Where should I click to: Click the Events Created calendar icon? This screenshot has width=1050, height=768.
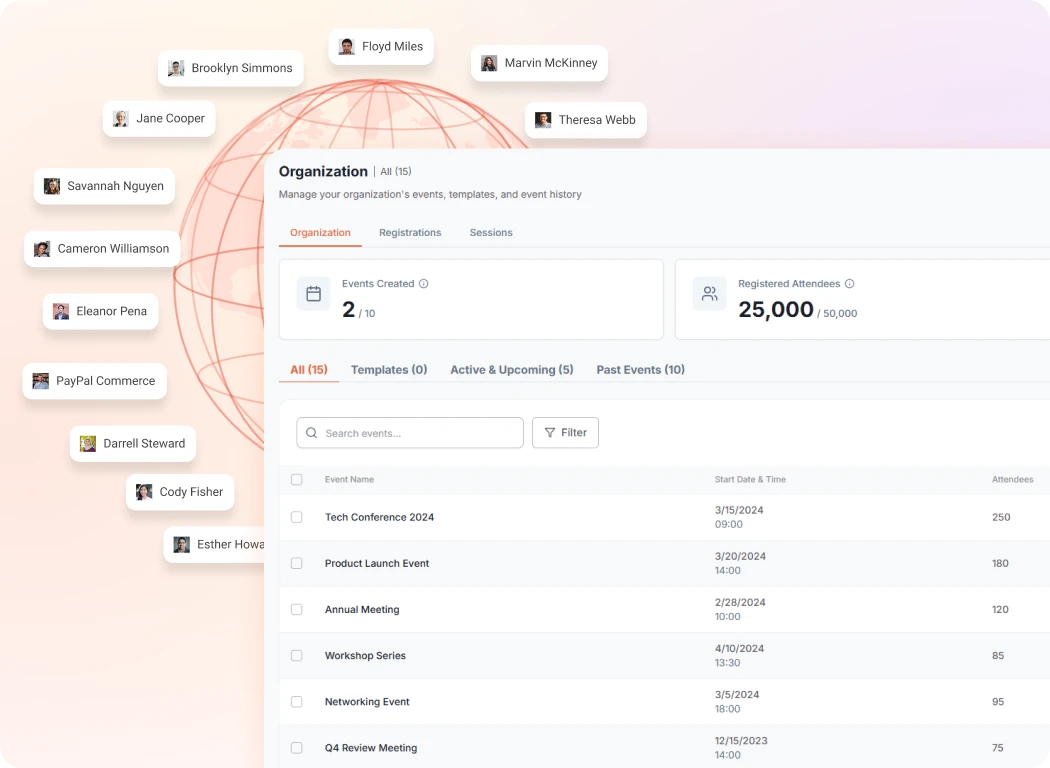[x=313, y=293]
